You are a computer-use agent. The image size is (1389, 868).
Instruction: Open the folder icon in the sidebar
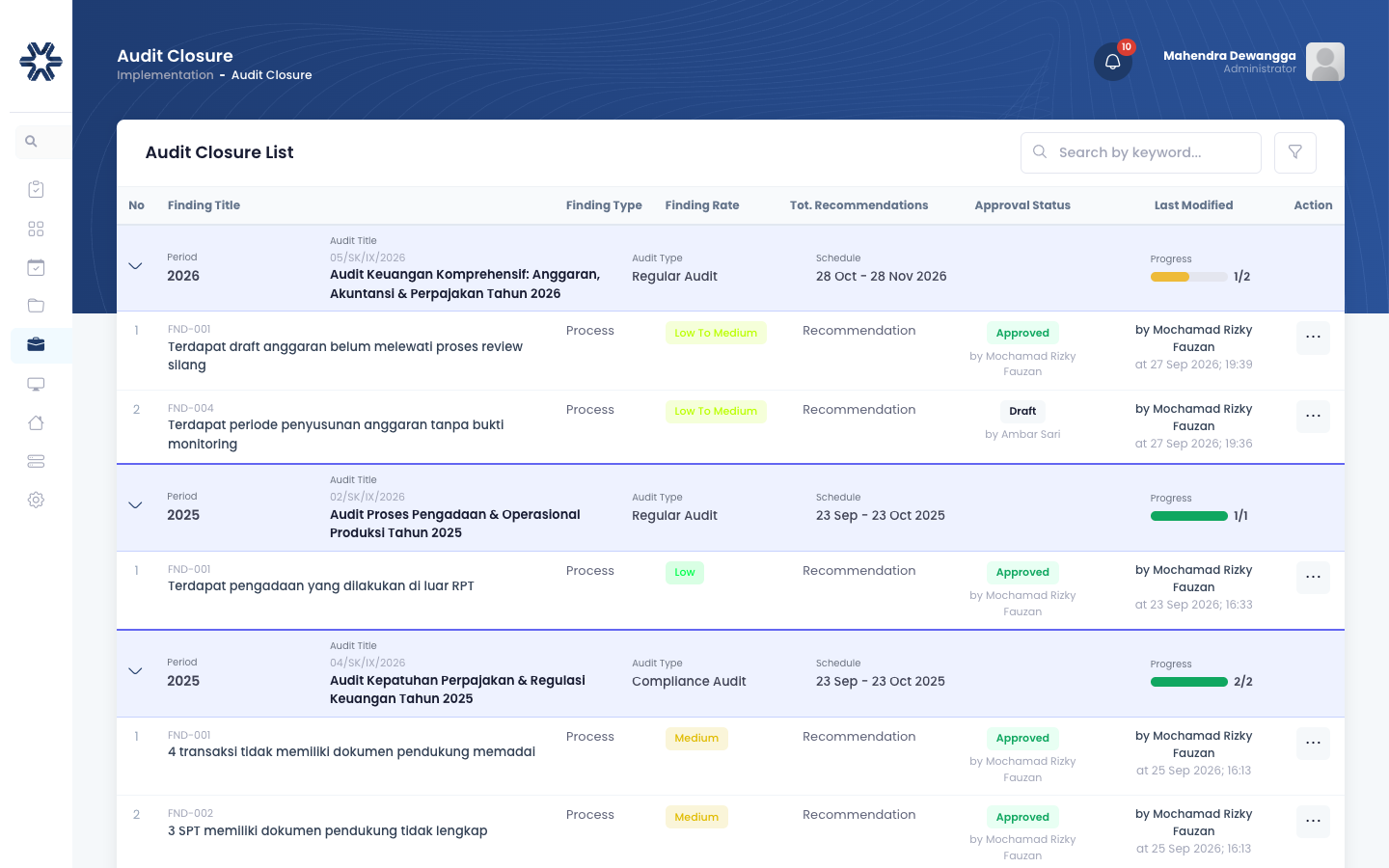(36, 306)
